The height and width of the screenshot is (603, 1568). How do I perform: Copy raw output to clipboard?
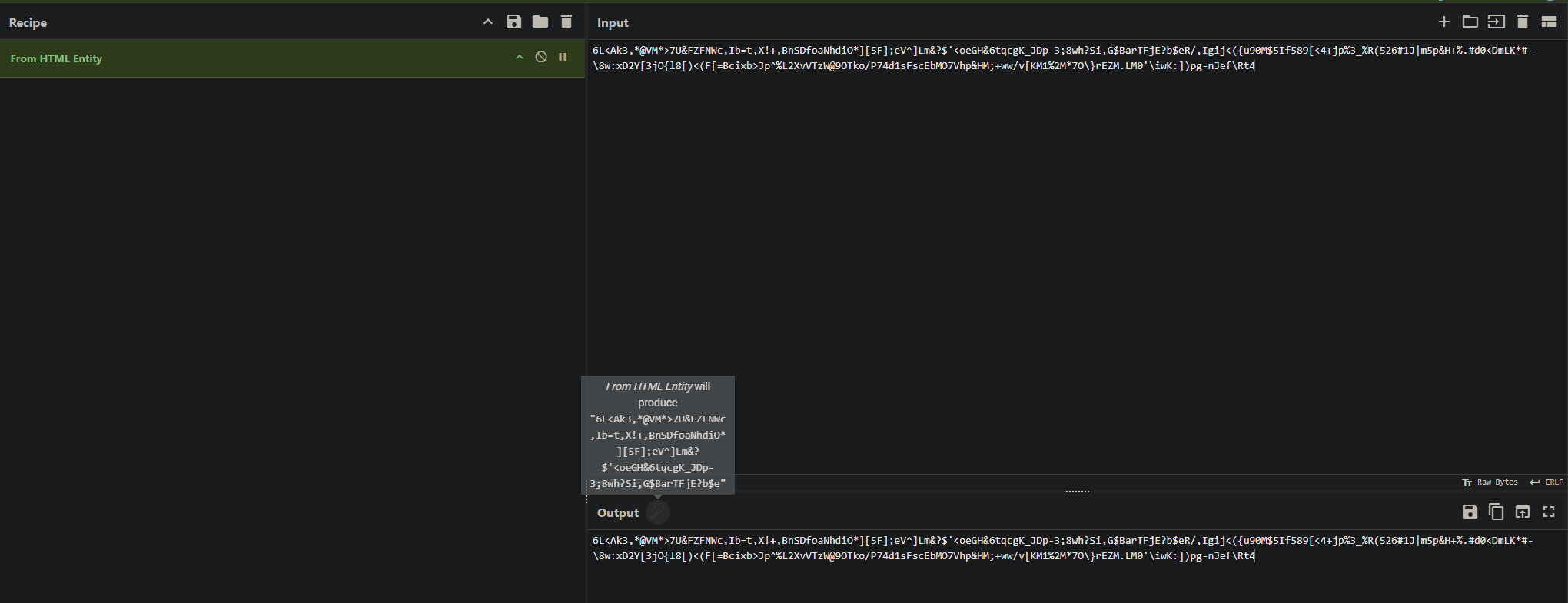1497,512
